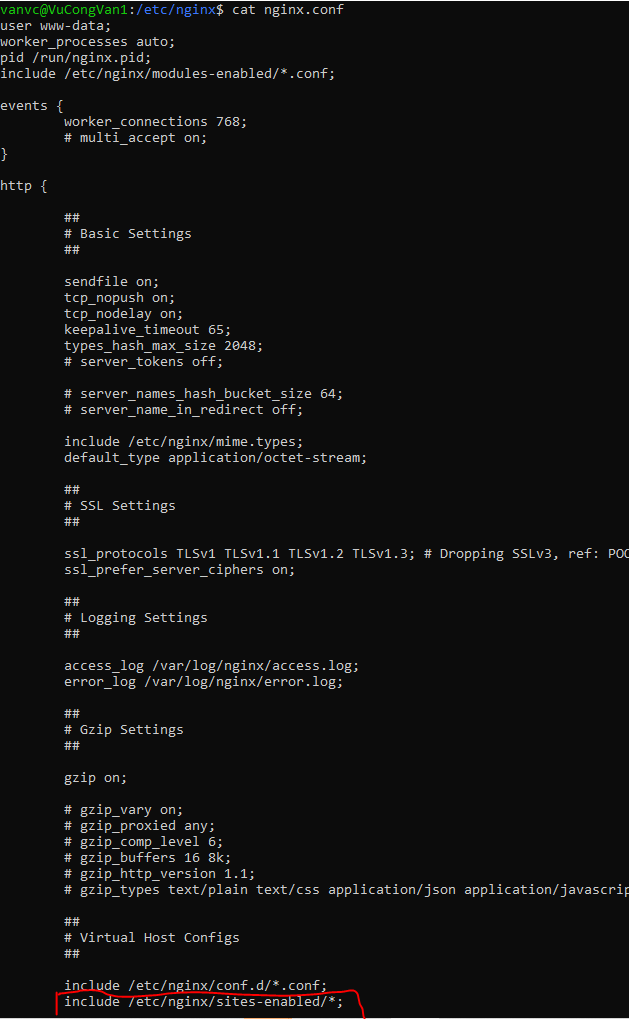Screen dimensions: 629x1019
Task: Click the '# Basic Settings' heading comment
Action: point(127,233)
